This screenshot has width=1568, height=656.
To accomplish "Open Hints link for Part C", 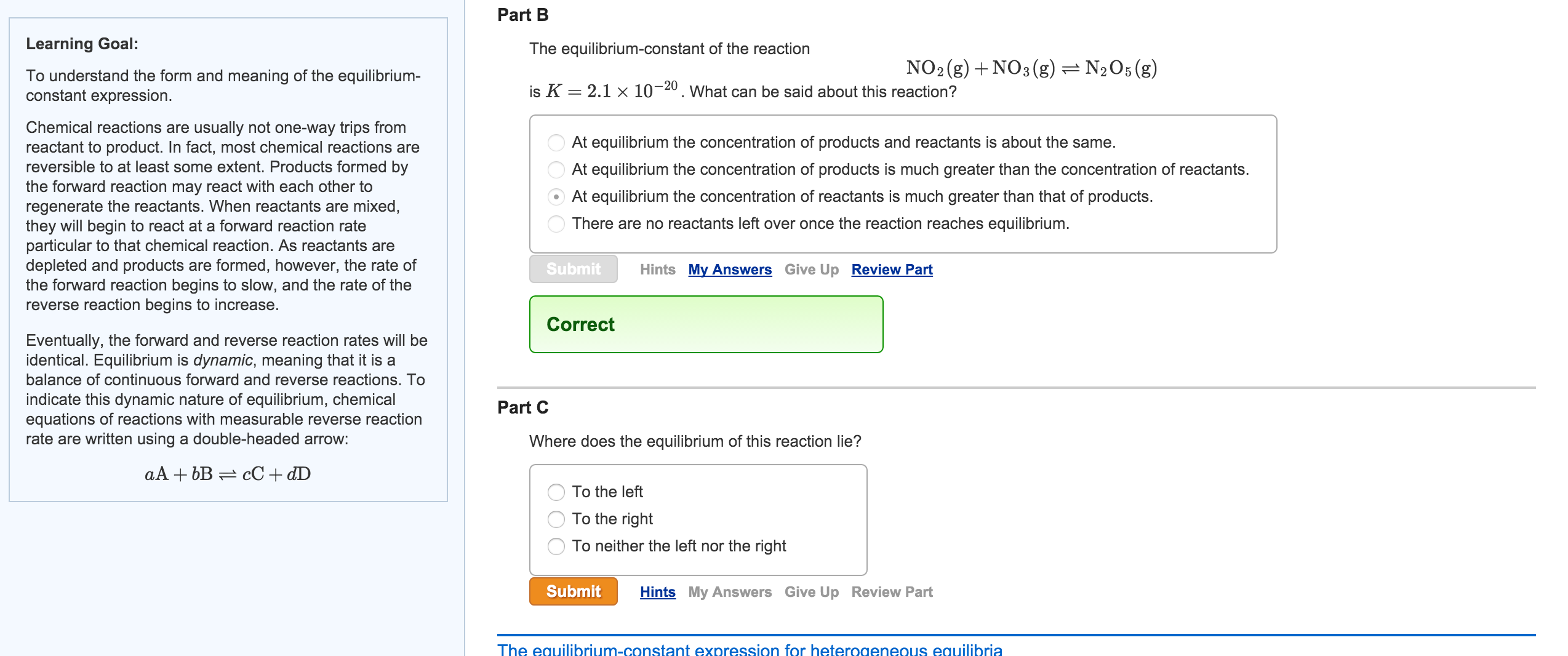I will (x=657, y=592).
